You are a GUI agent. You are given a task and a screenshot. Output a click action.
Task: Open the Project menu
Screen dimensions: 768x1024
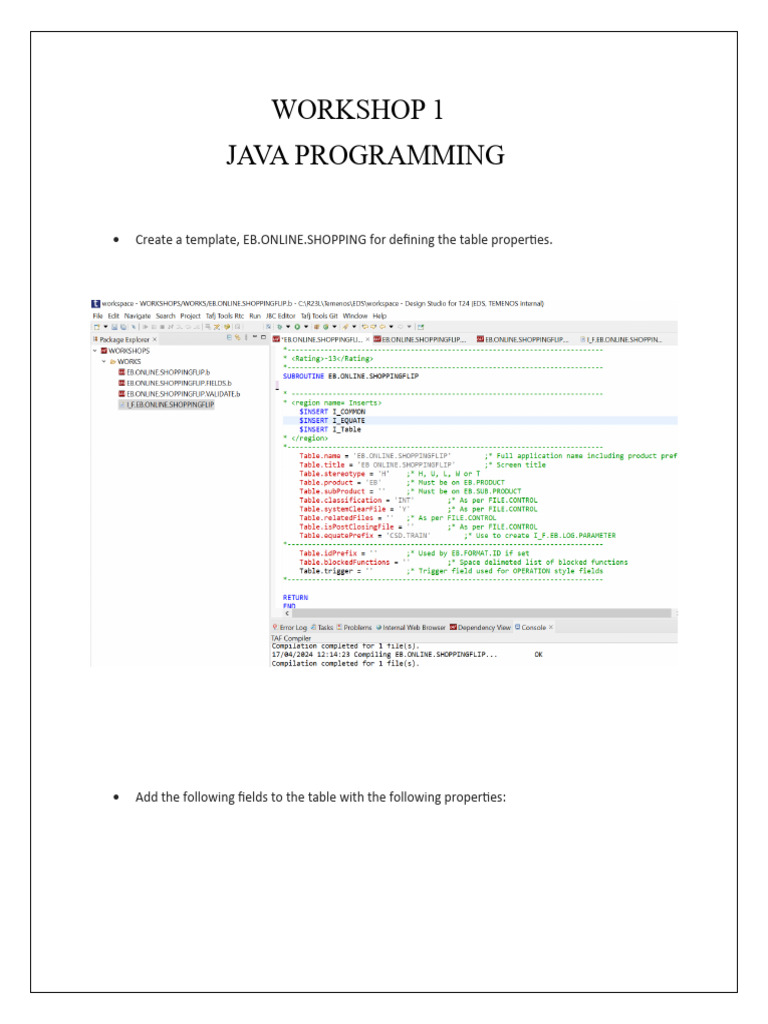pyautogui.click(x=190, y=316)
